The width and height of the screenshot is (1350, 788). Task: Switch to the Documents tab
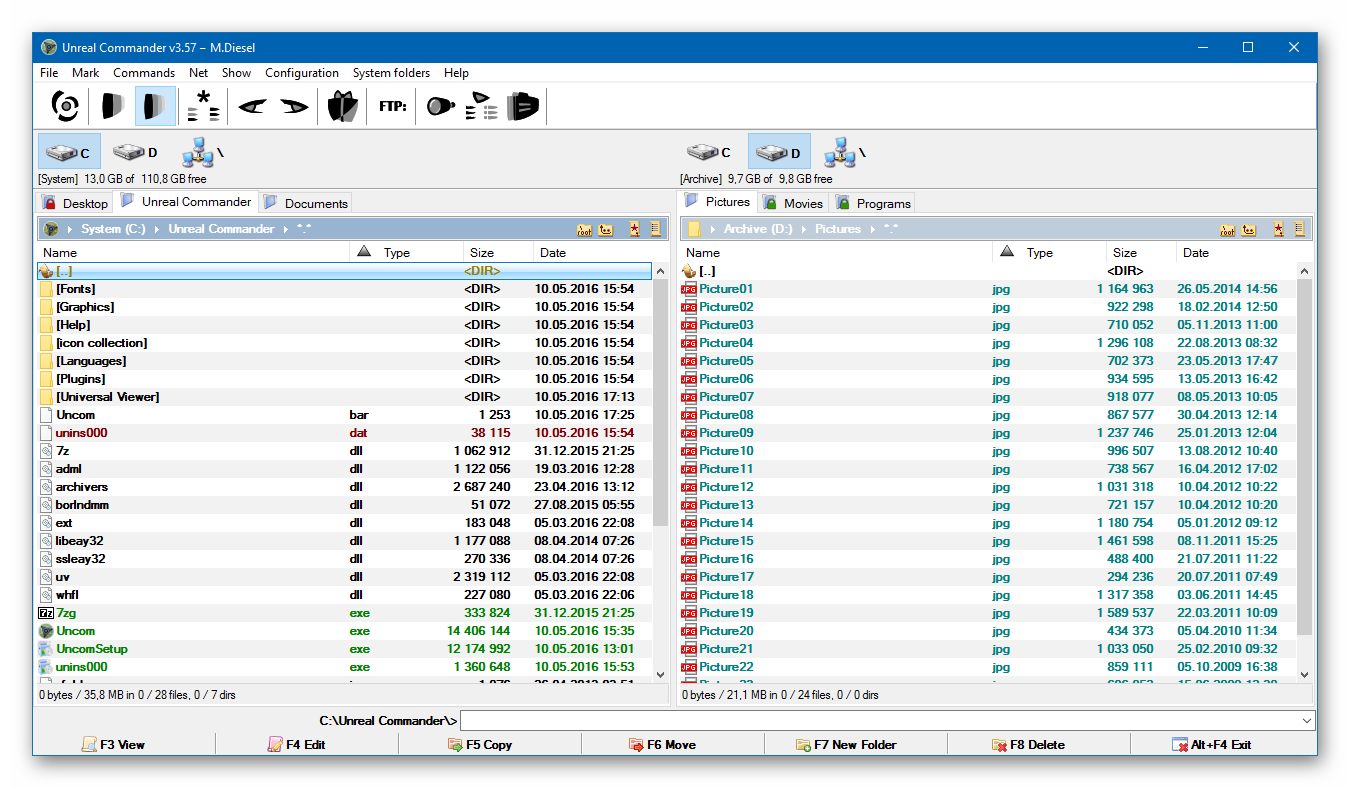click(x=306, y=203)
